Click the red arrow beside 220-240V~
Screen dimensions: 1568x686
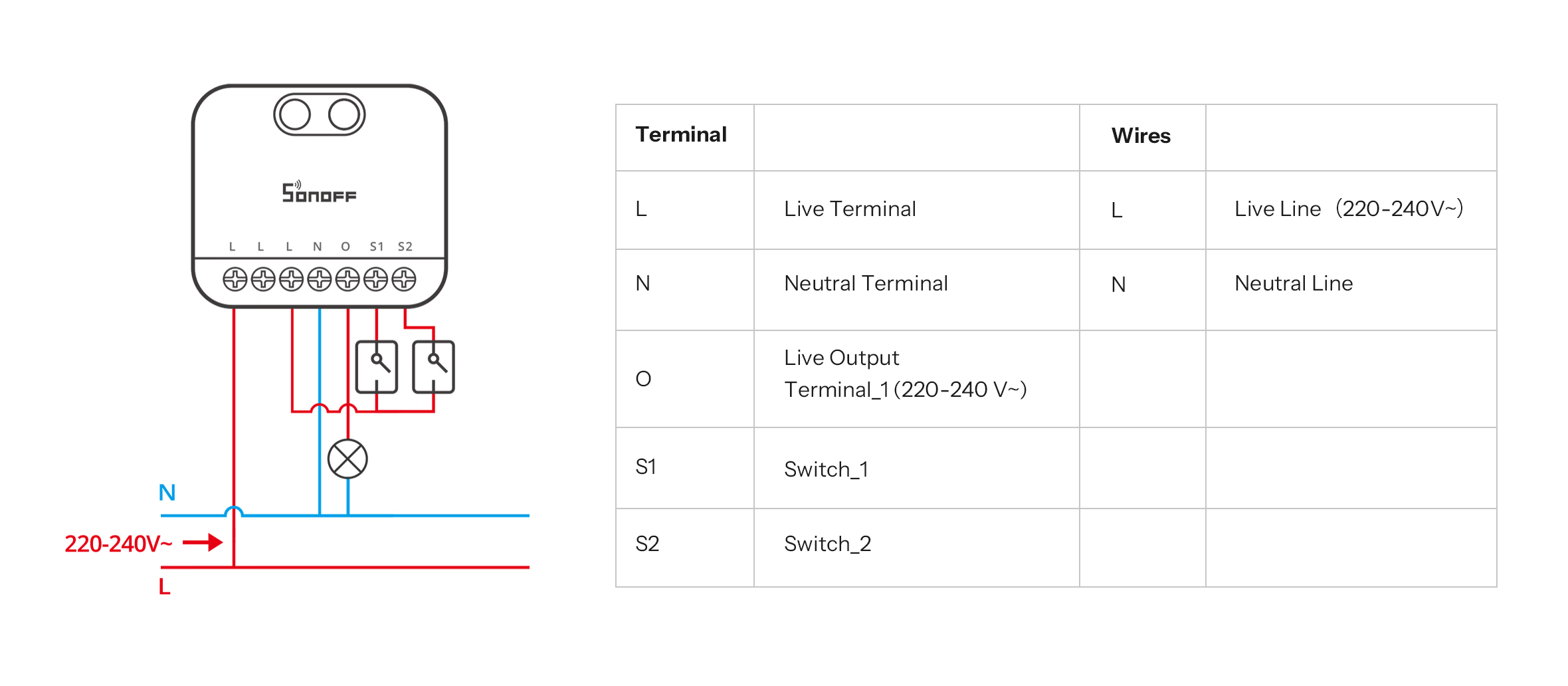coord(203,542)
